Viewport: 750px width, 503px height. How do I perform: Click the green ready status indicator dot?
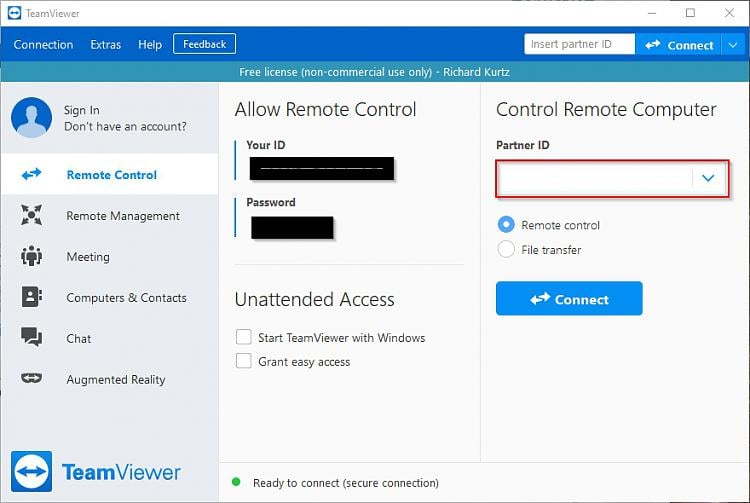[236, 482]
